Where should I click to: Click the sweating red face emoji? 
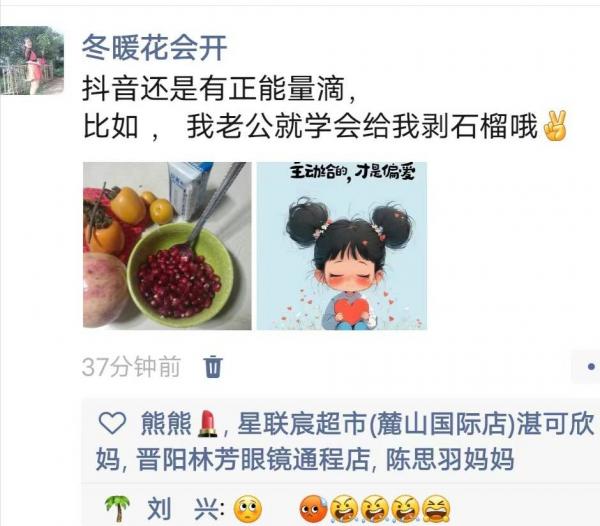click(314, 510)
